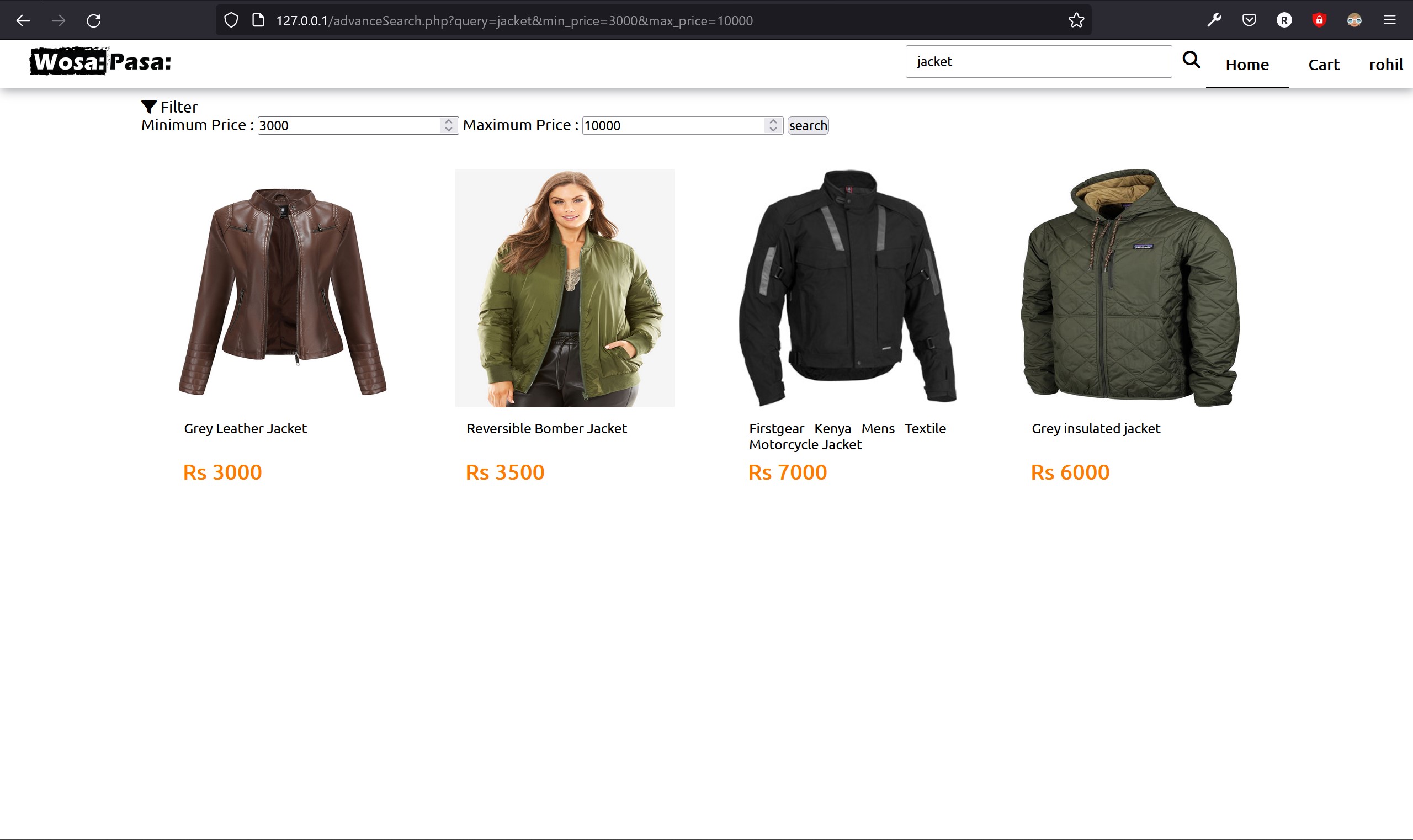Click the Wosa: Pasa: site logo

tap(100, 62)
